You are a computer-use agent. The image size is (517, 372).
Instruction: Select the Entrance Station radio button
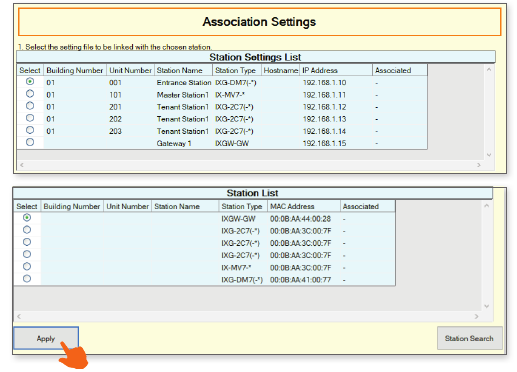coord(30,81)
